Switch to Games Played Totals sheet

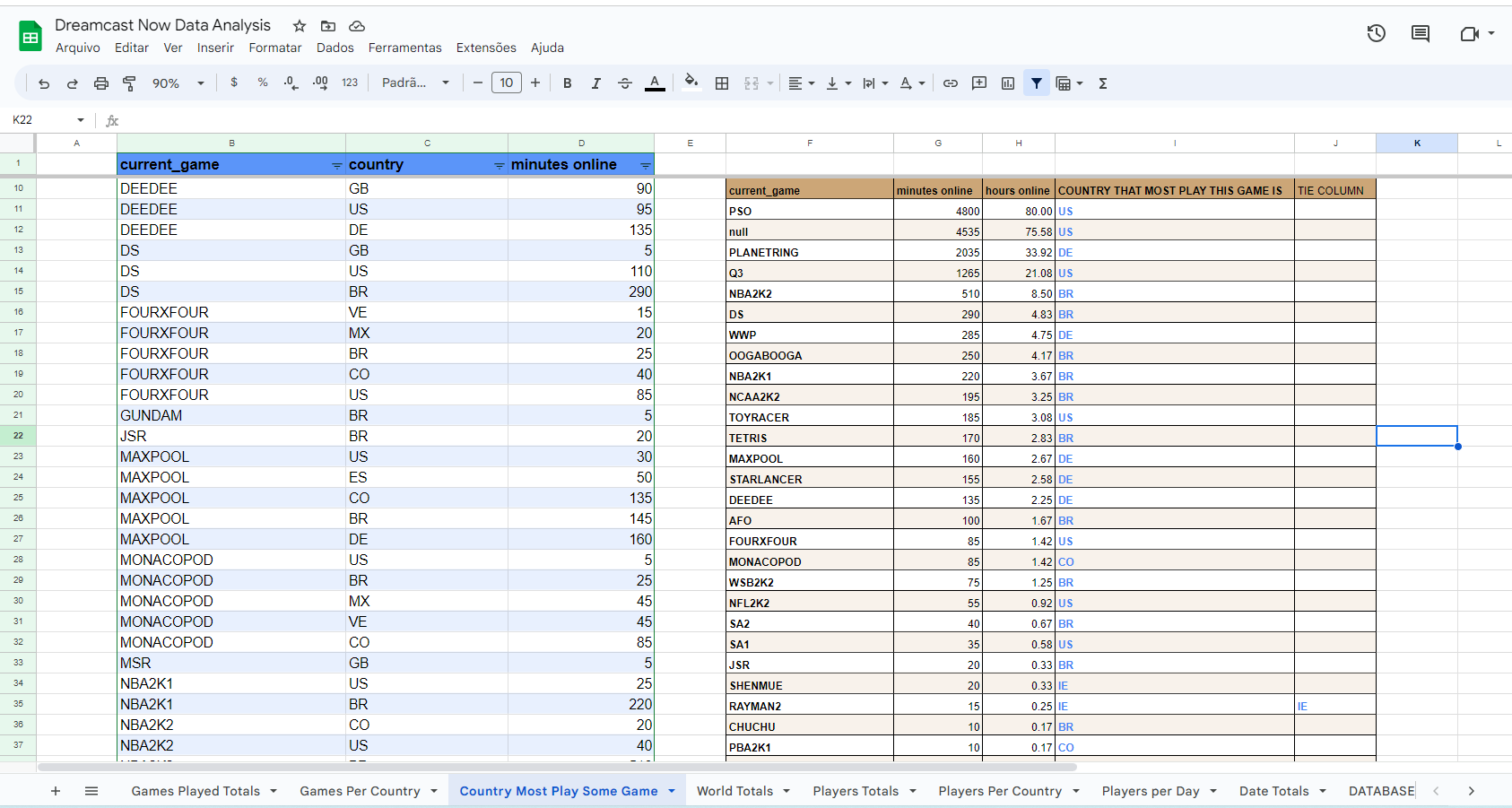pyautogui.click(x=196, y=791)
